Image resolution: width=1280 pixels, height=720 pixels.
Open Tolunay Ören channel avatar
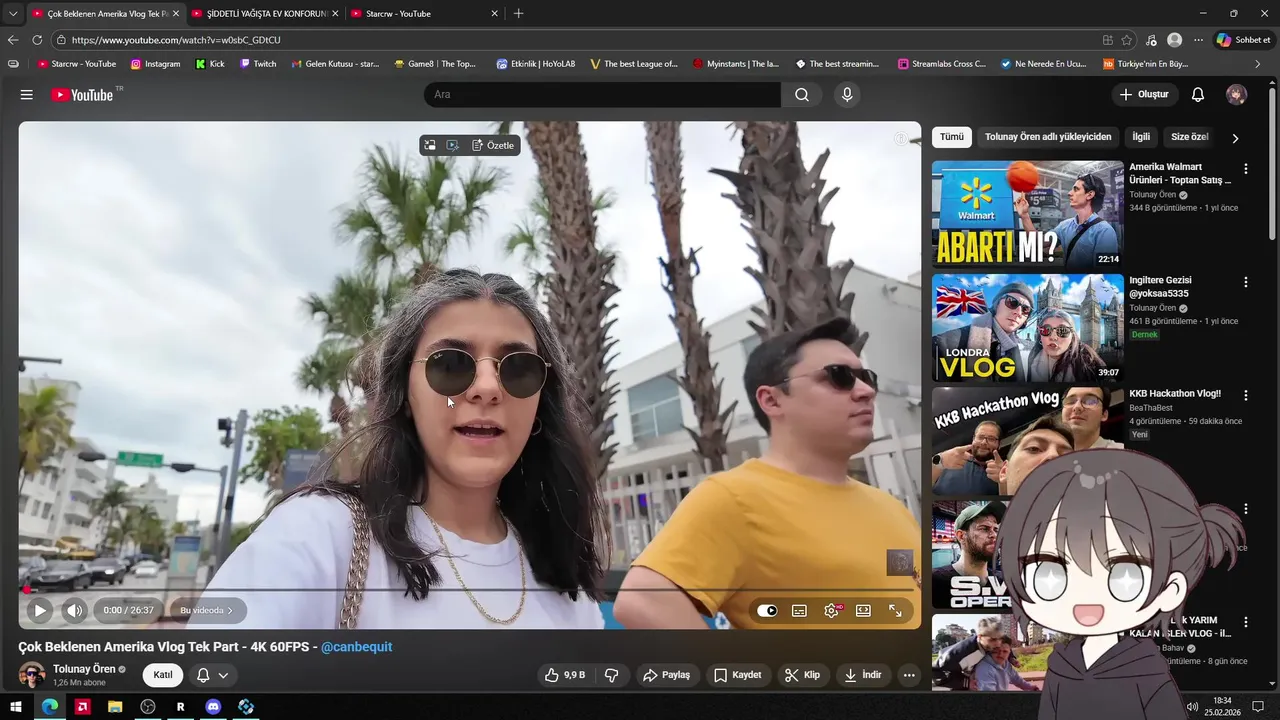[x=32, y=675]
